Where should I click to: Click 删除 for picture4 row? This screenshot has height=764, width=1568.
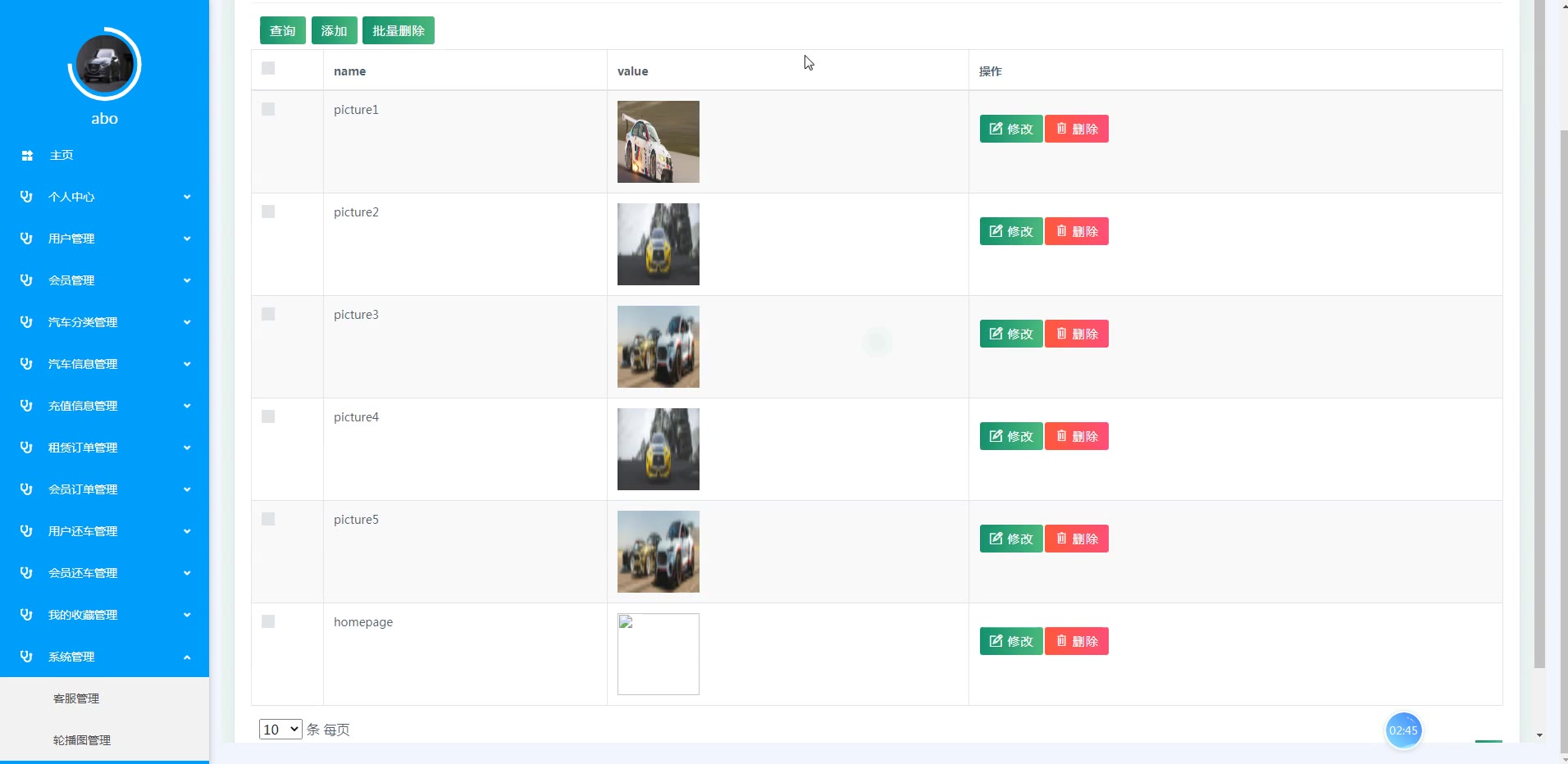[1077, 436]
